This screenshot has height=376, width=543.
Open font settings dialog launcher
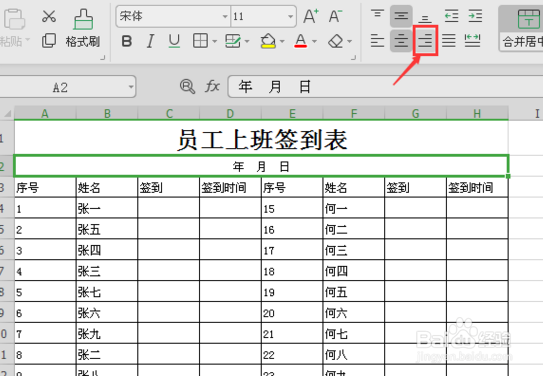click(353, 57)
